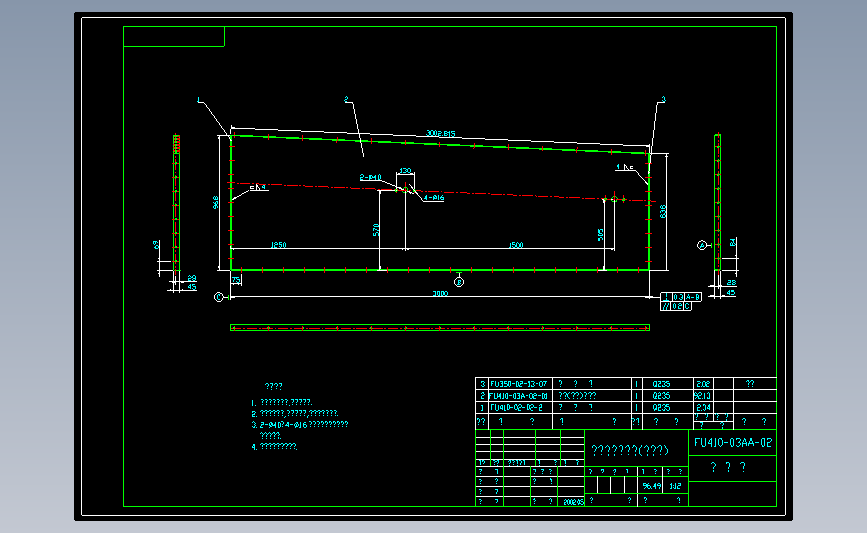Select the 63 dimension on left side view

[156, 244]
